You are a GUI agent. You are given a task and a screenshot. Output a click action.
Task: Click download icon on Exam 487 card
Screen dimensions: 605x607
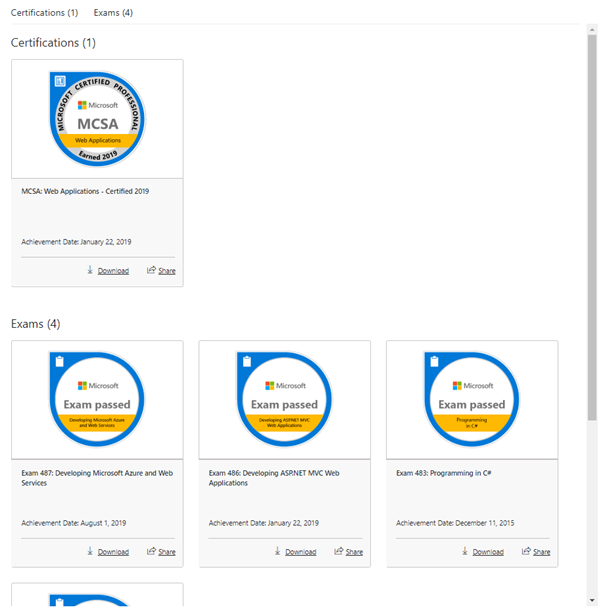point(90,551)
